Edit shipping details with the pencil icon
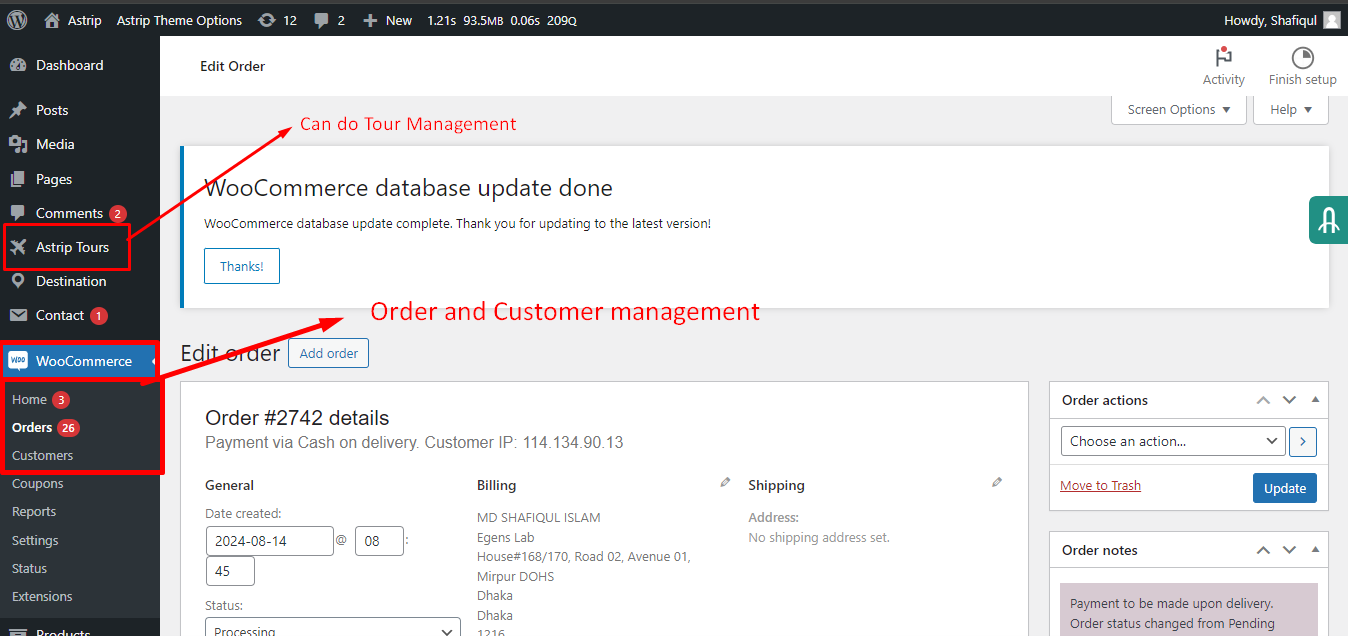 click(x=997, y=482)
